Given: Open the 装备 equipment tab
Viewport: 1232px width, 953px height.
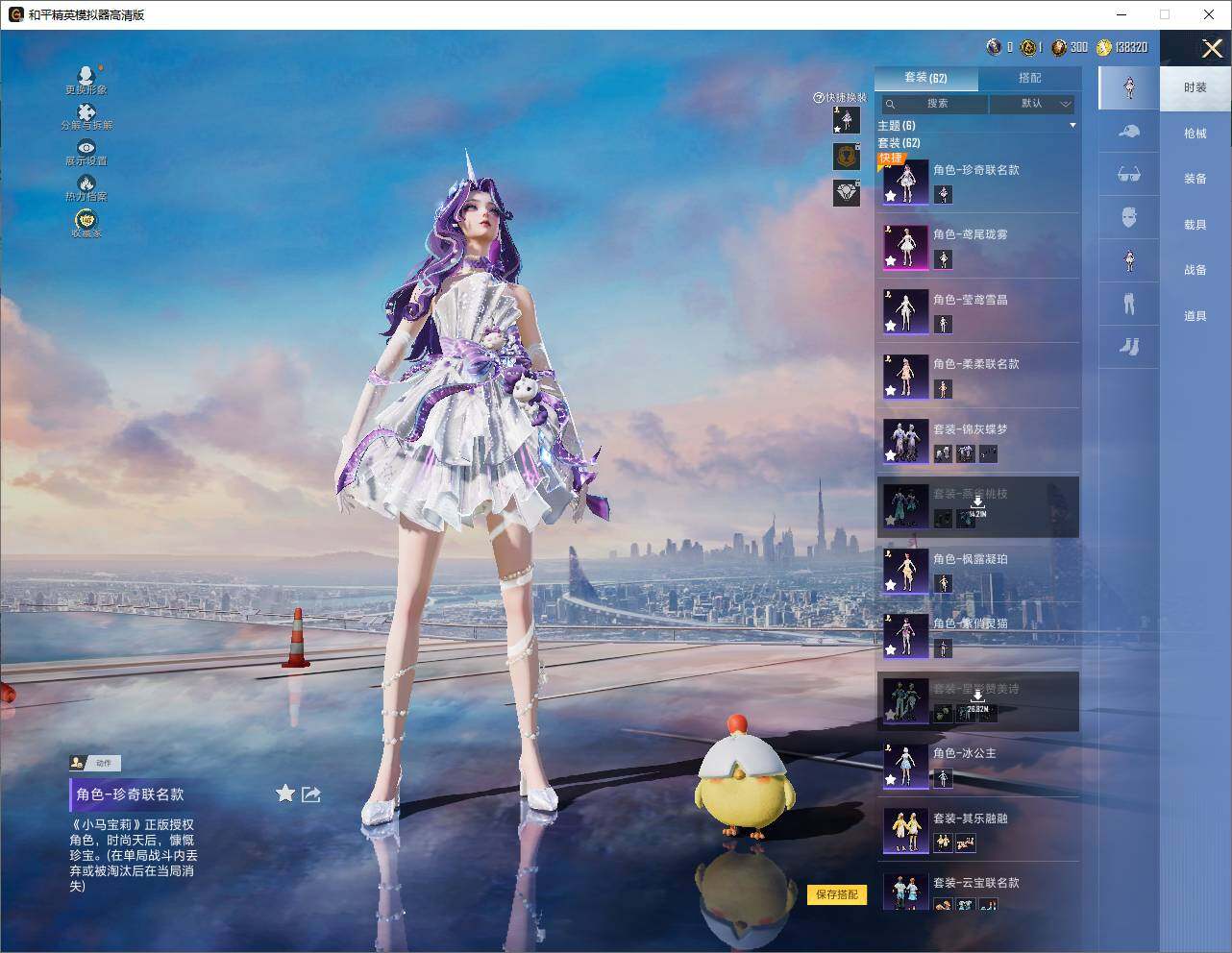Looking at the screenshot, I should [x=1195, y=179].
